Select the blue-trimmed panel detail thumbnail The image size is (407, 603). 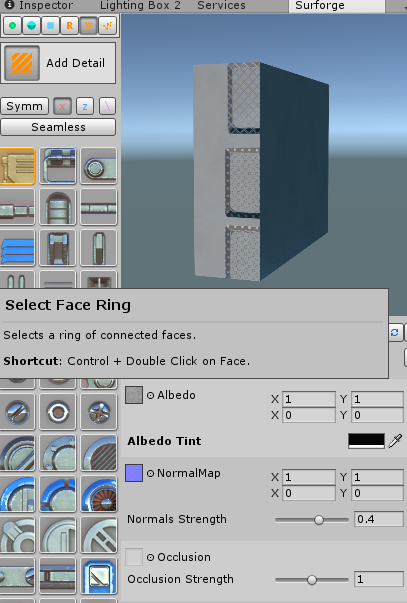point(58,166)
